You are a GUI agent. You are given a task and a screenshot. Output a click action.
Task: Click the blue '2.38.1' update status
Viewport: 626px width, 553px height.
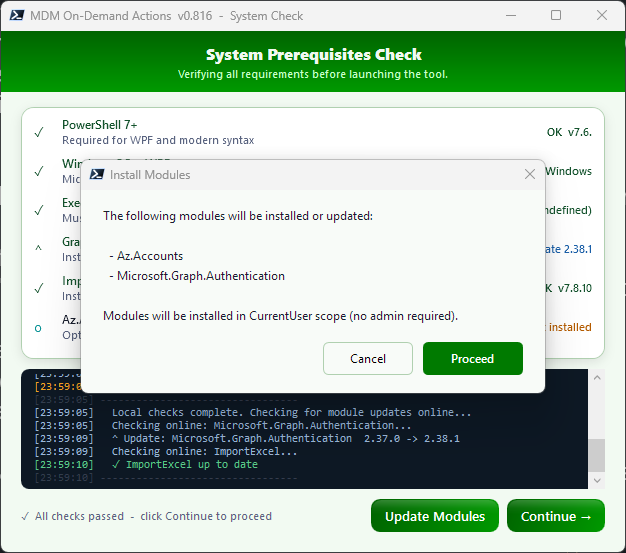coord(578,249)
